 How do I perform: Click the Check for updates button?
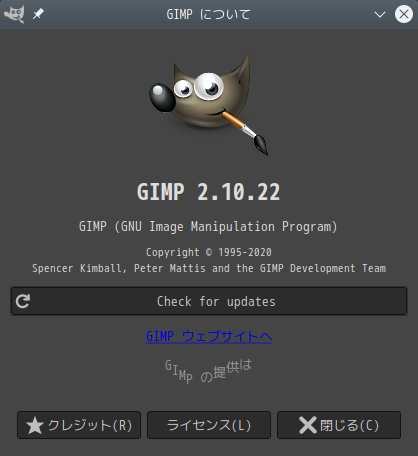209,301
